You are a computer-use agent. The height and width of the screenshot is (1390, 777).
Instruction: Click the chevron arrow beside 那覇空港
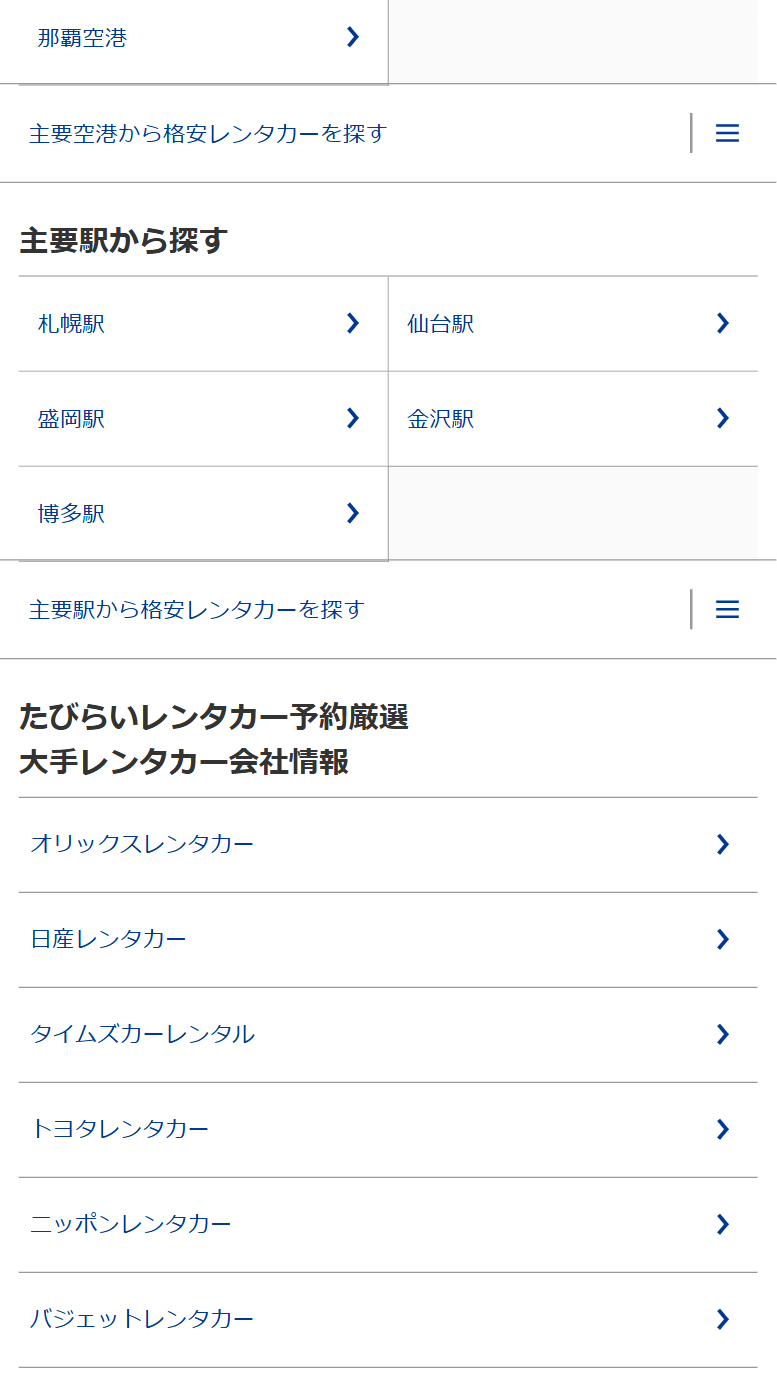tap(352, 38)
